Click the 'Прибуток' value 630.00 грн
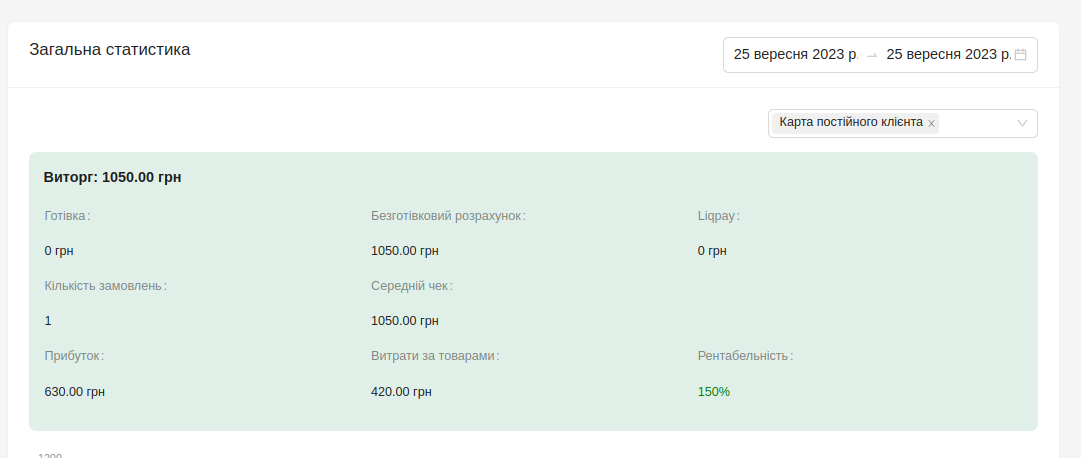Screen dimensions: 1081x458 (74, 392)
